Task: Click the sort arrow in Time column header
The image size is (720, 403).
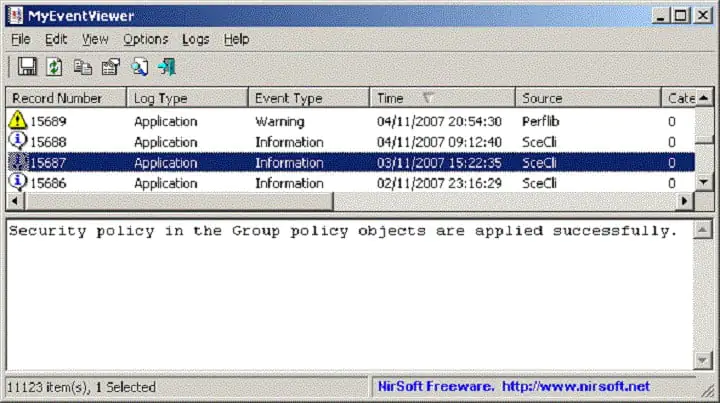Action: pos(428,97)
